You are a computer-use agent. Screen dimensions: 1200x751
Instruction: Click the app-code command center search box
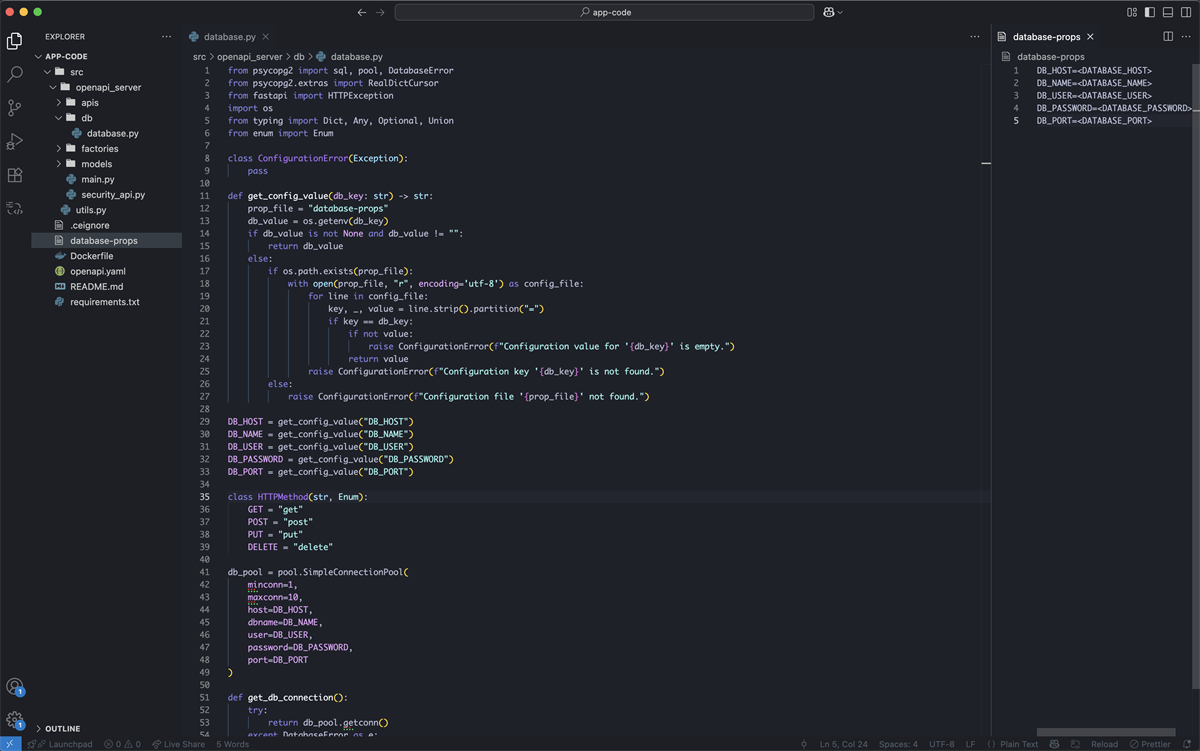605,12
